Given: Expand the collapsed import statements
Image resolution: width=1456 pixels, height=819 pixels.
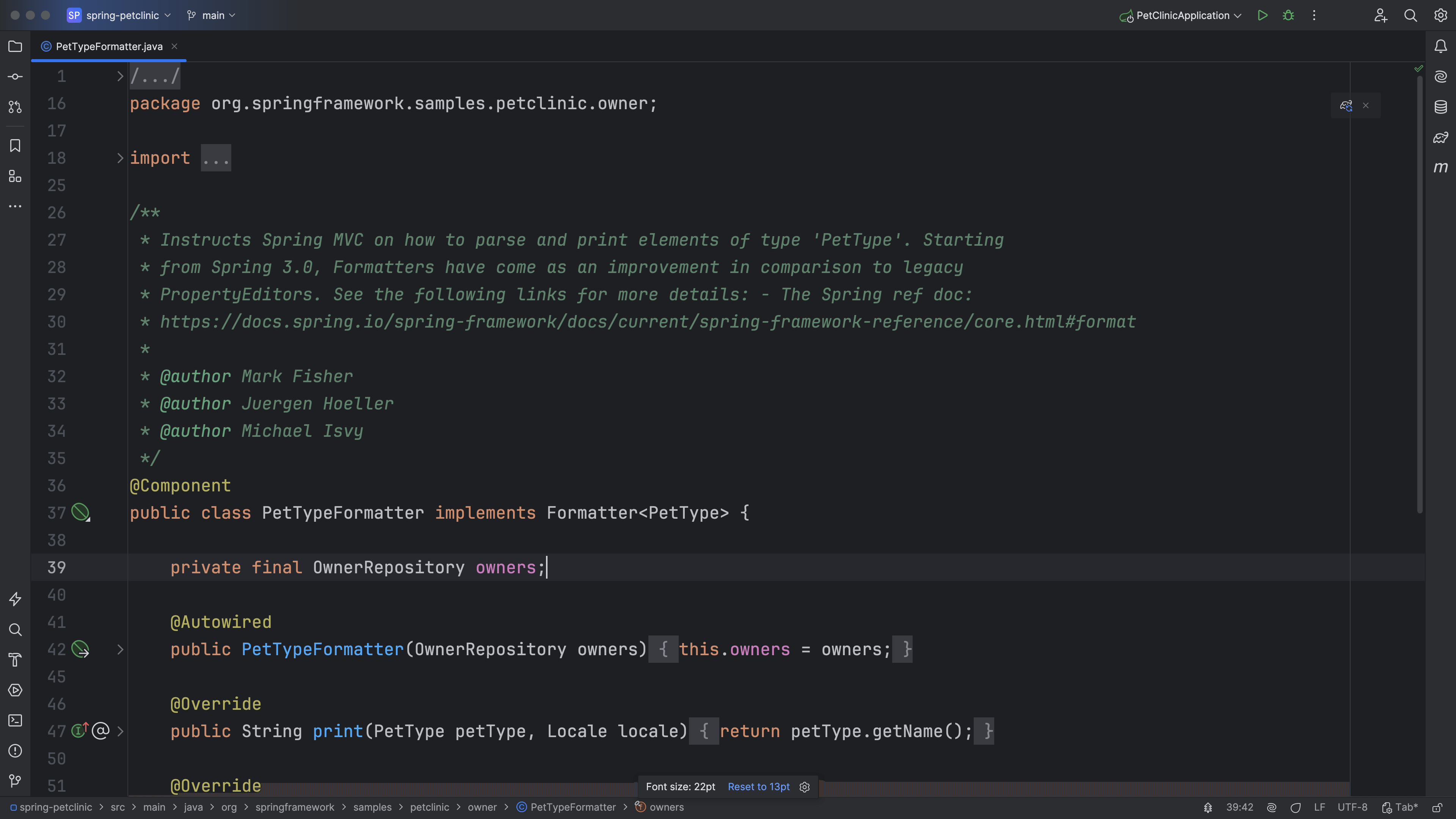Looking at the screenshot, I should click(120, 158).
